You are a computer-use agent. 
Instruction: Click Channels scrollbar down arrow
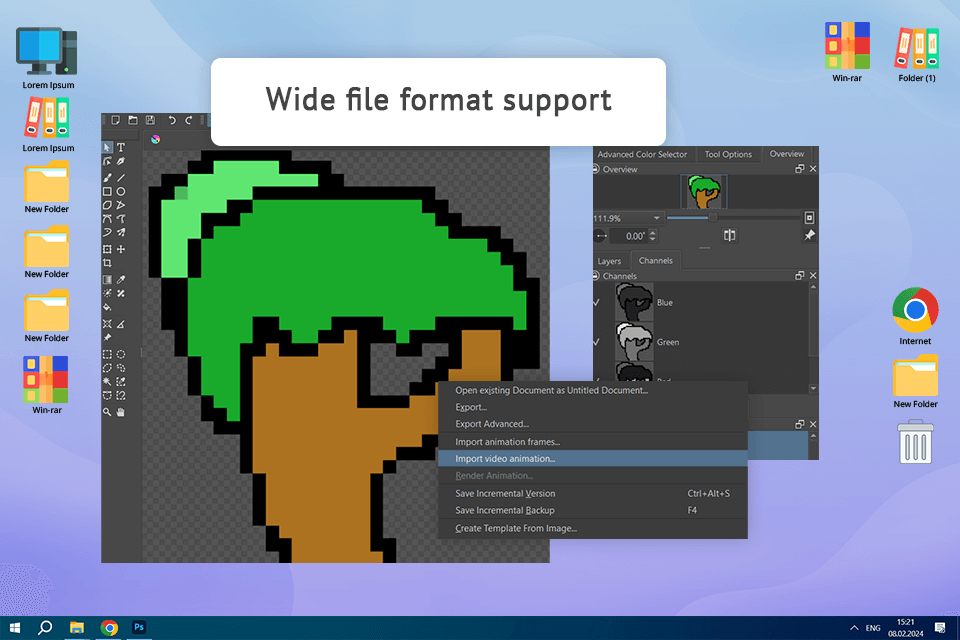[813, 388]
